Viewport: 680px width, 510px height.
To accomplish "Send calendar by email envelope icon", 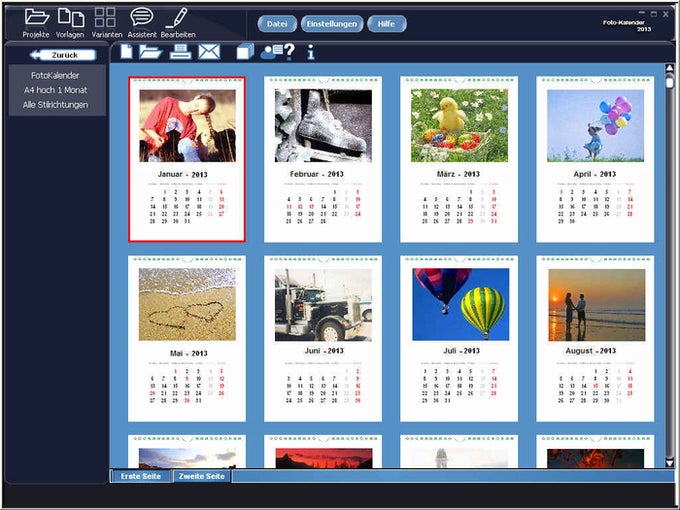I will click(x=209, y=52).
